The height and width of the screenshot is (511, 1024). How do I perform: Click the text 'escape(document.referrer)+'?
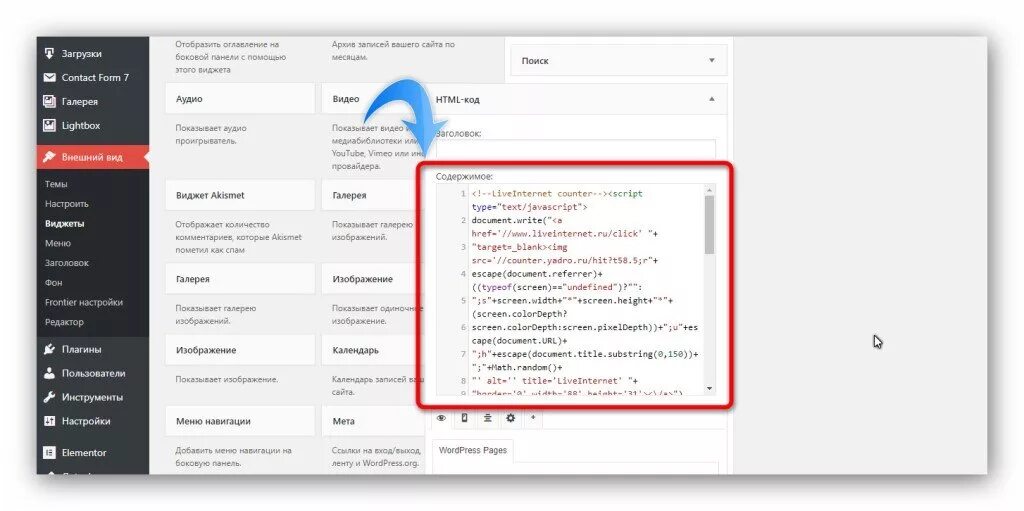click(537, 274)
